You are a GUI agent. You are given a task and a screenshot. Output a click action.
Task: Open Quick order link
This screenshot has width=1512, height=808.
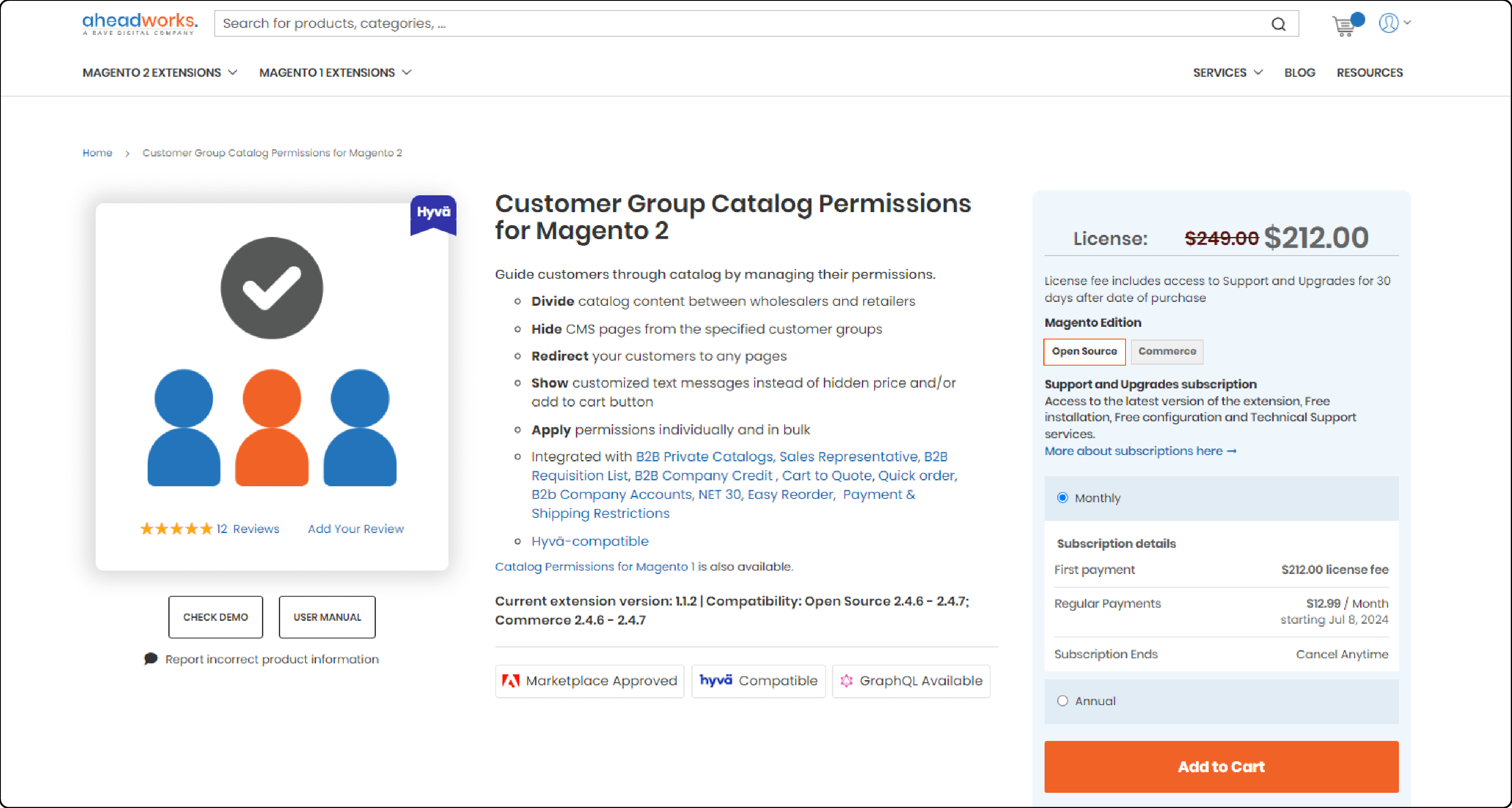(917, 475)
